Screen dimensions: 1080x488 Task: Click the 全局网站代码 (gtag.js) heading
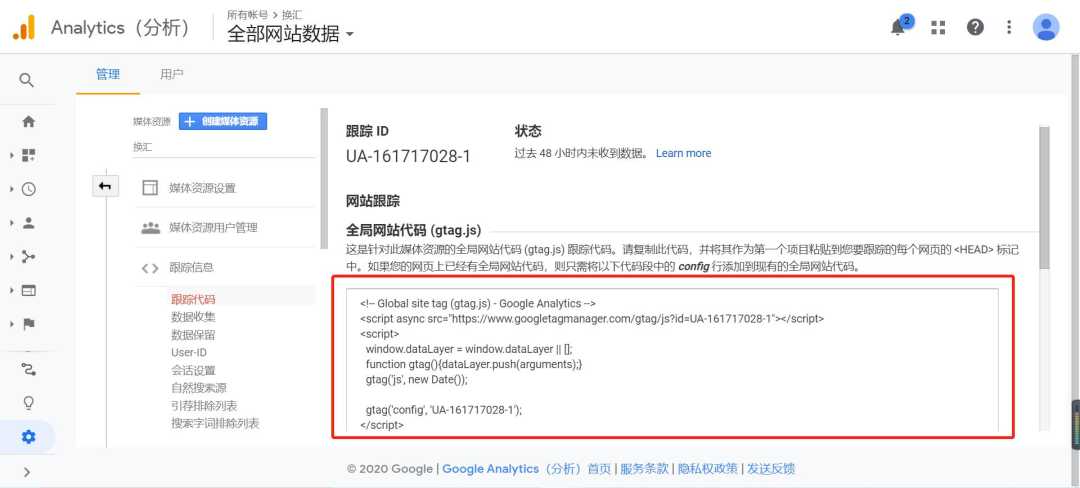tap(413, 230)
